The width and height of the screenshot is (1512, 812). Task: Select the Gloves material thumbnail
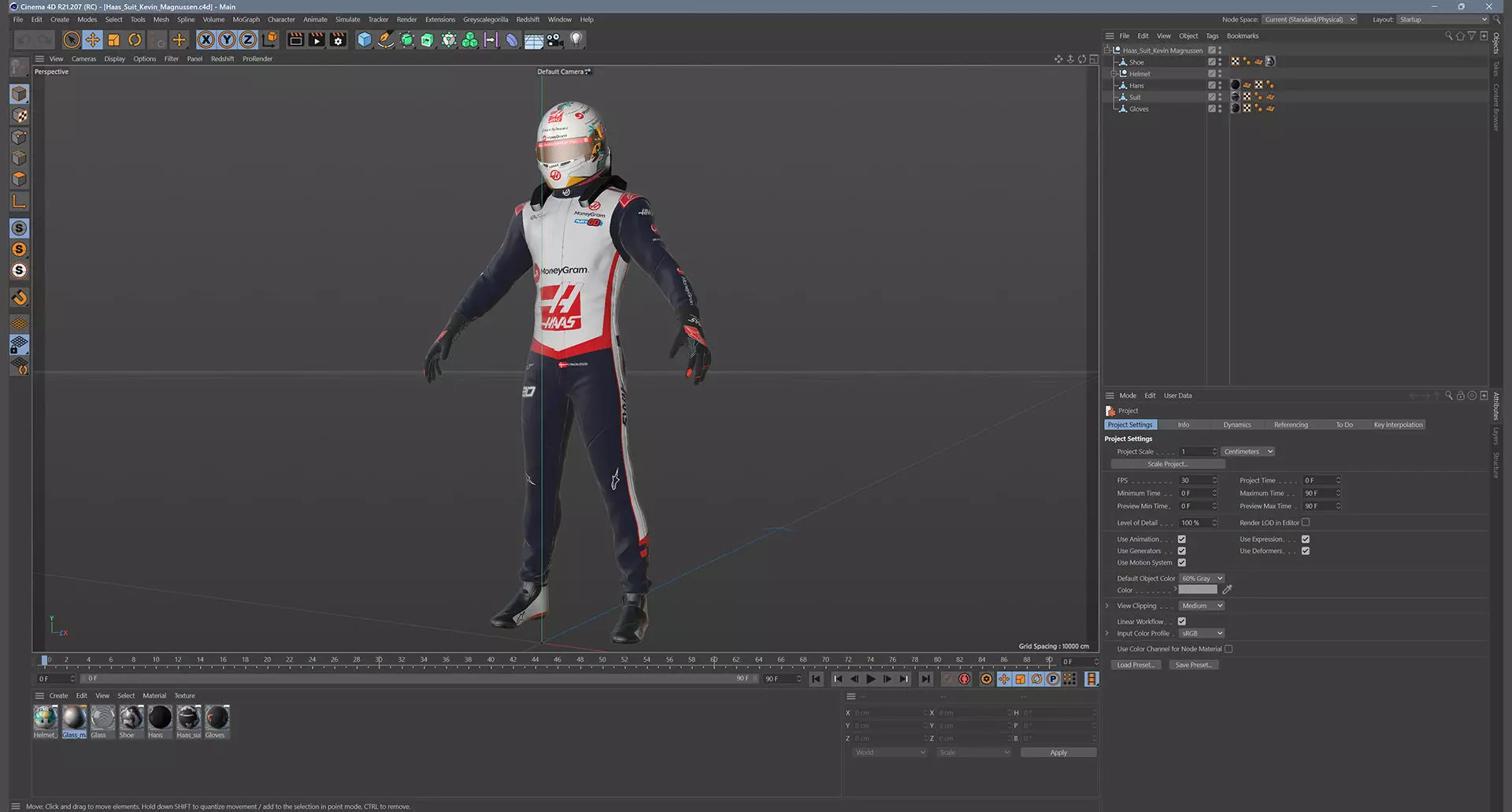tap(217, 721)
